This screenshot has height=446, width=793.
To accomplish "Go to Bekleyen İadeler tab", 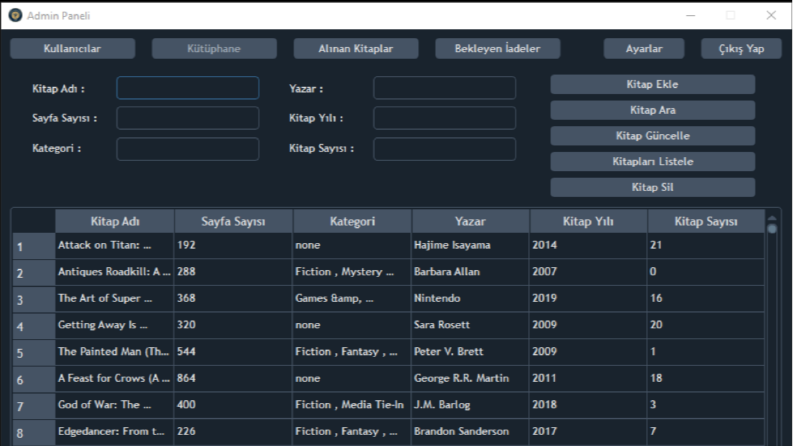I will point(497,49).
